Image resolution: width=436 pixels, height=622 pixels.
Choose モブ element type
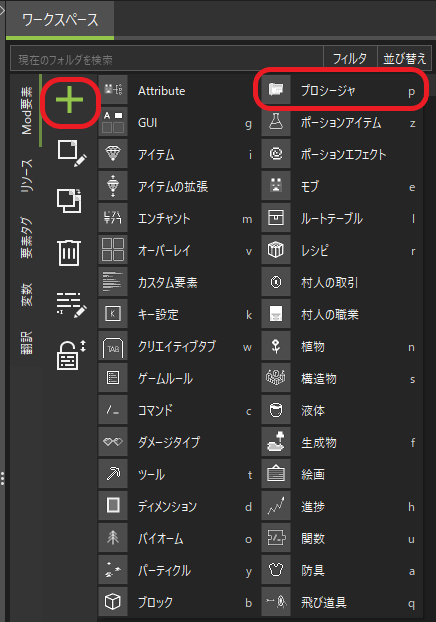coord(341,186)
